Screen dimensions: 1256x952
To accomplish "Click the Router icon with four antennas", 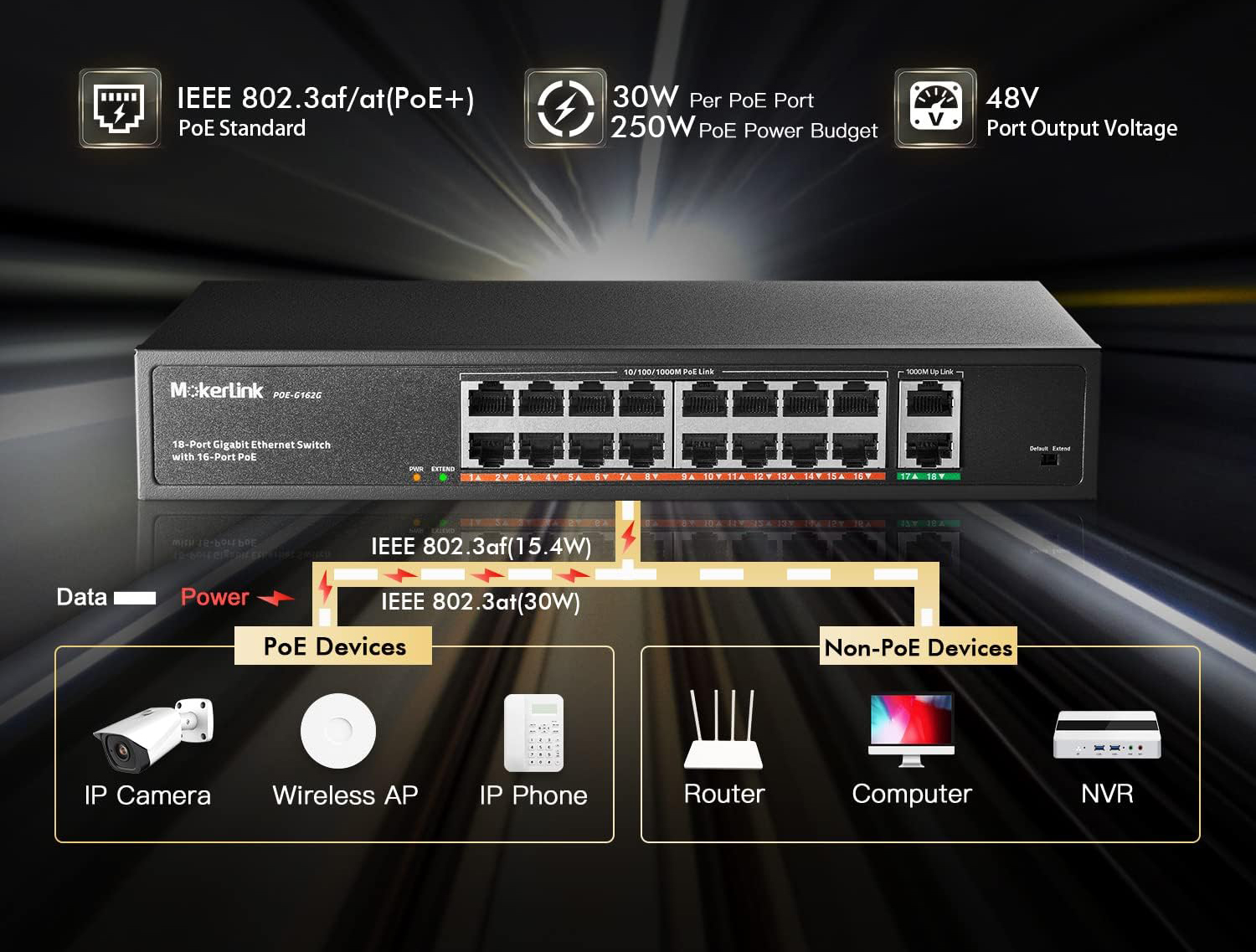I will pyautogui.click(x=723, y=730).
